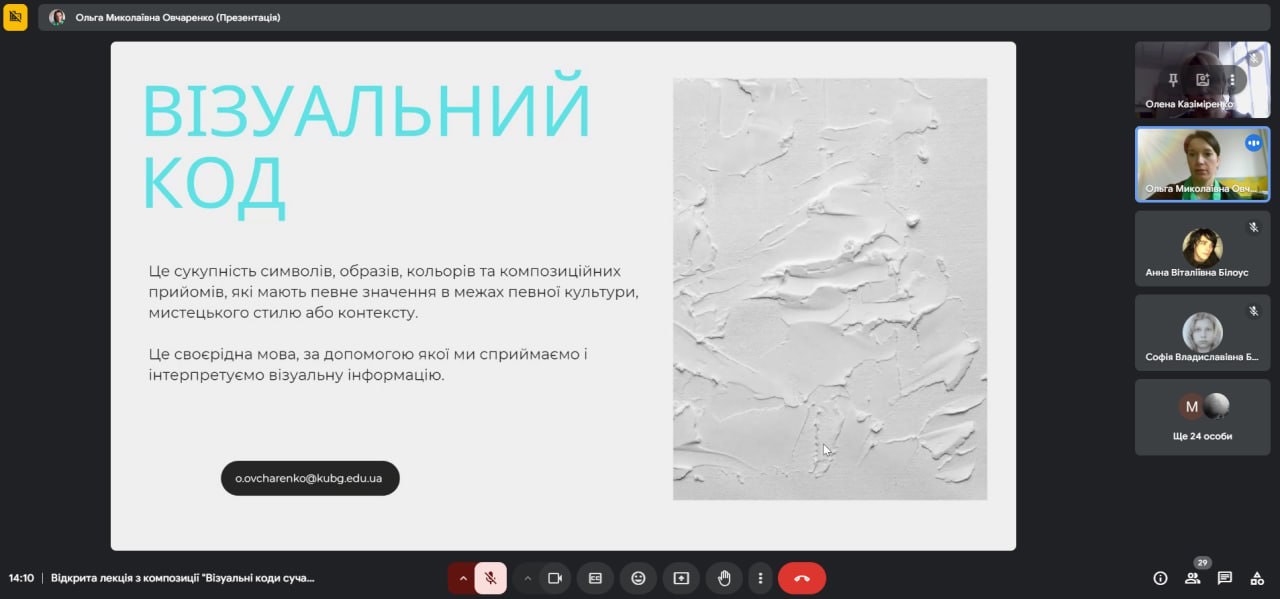Turn on closed captions

(x=595, y=578)
